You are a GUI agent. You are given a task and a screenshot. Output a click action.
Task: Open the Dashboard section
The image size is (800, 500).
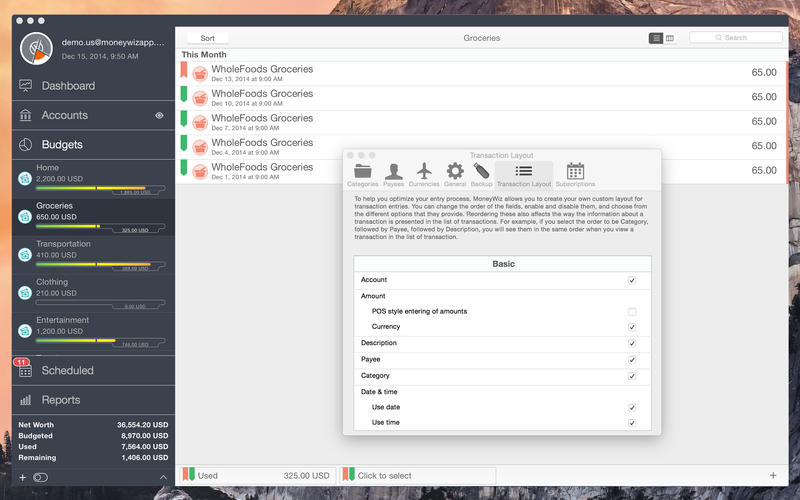click(x=68, y=86)
